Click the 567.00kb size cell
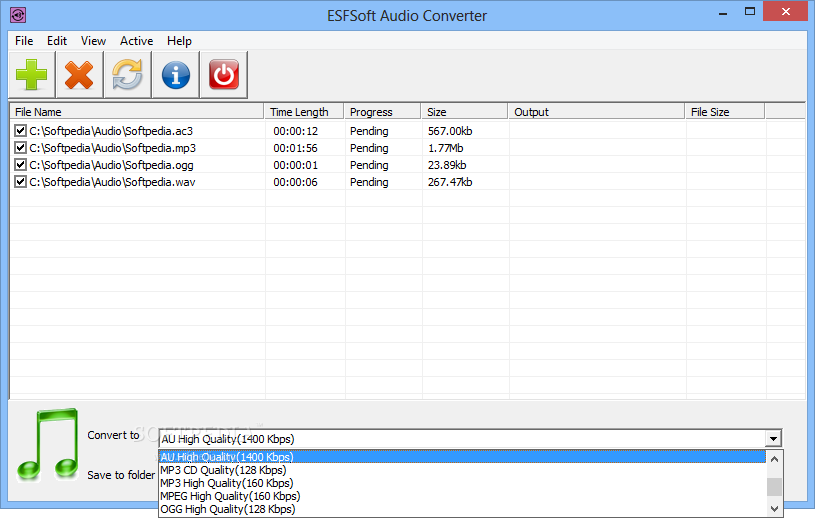Screen dimensions: 815x518 [x=450, y=131]
